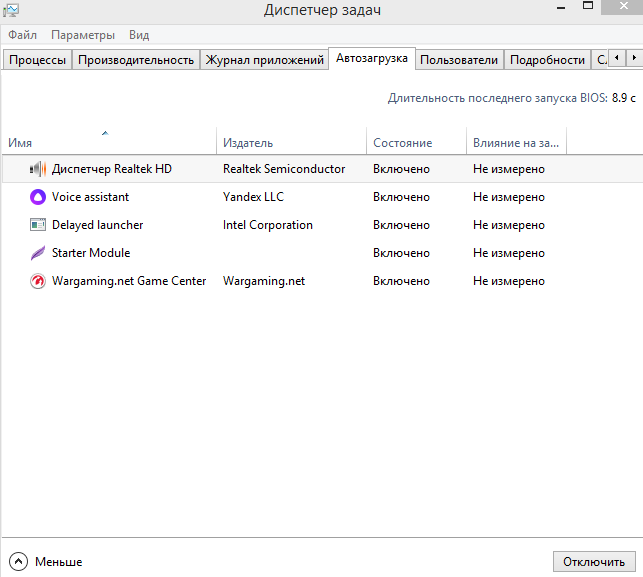Open the Вид menu
This screenshot has width=643, height=577.
[x=139, y=35]
